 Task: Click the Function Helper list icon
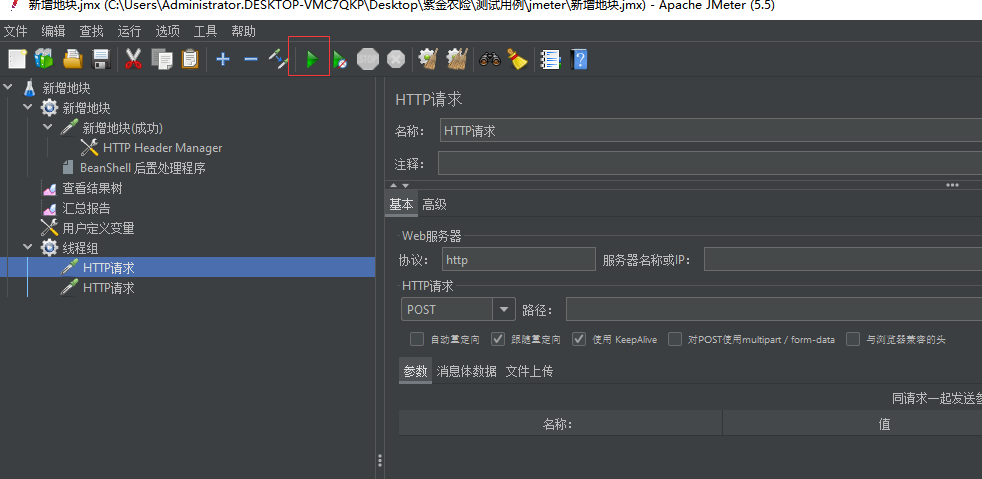click(x=549, y=60)
